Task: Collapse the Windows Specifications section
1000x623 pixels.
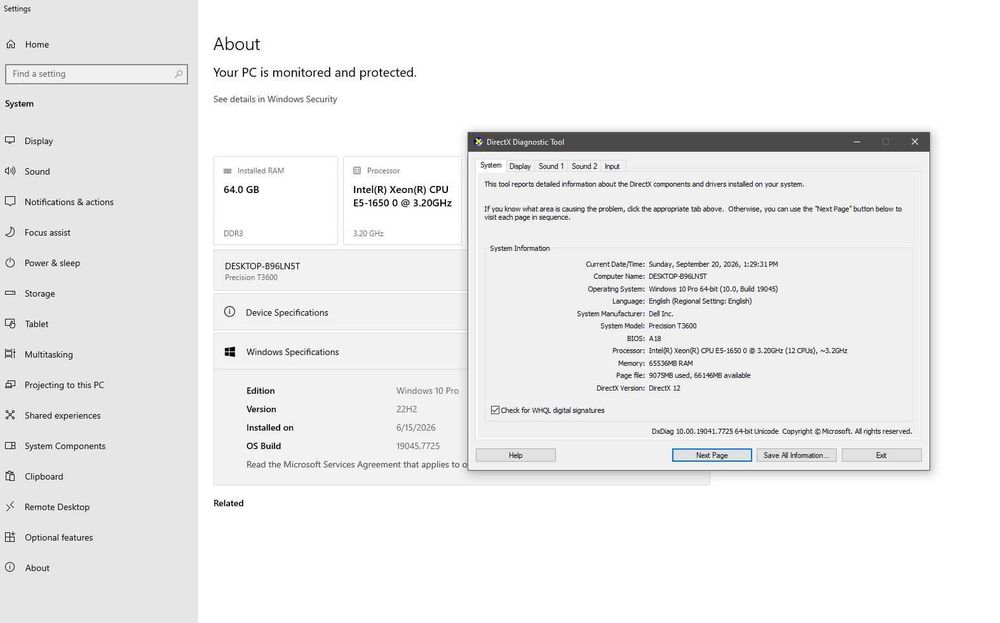Action: 341,351
